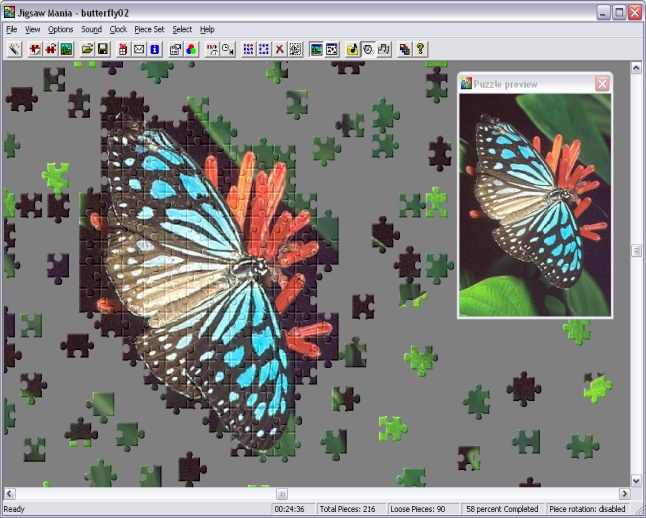Toggle the music note sound button

(x=384, y=48)
